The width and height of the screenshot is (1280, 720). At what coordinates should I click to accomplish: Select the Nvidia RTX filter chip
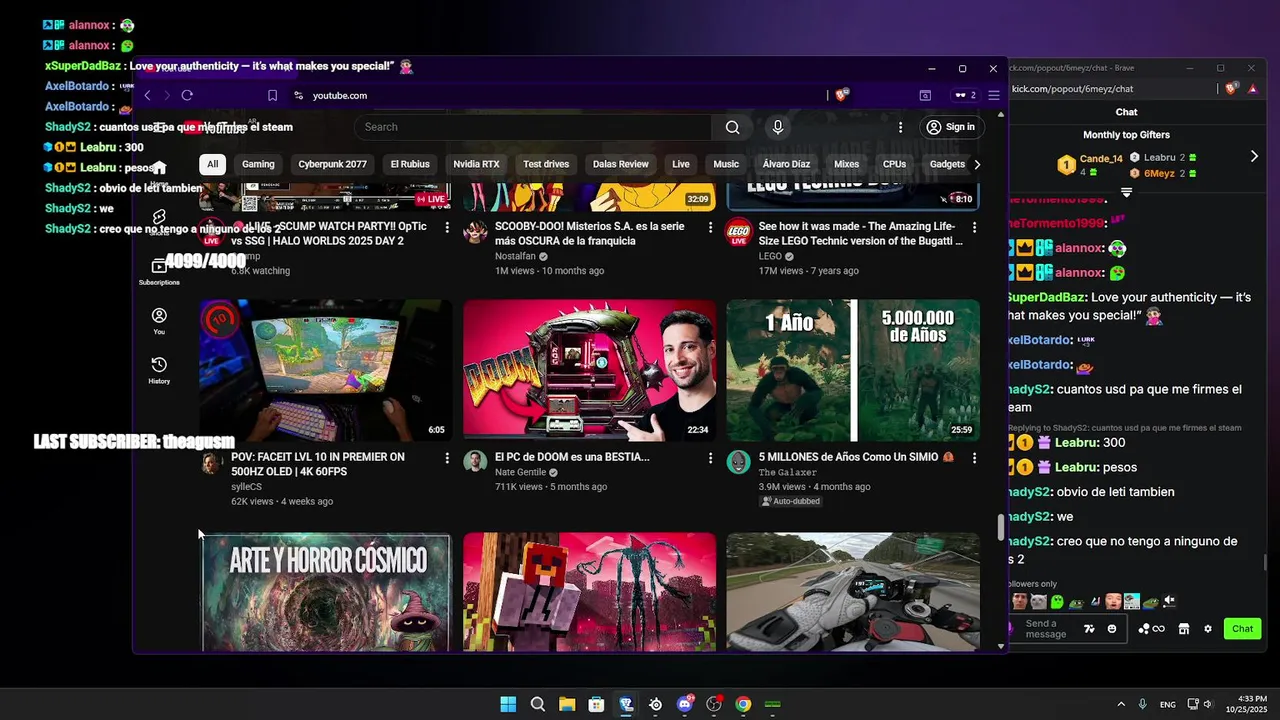(x=476, y=164)
